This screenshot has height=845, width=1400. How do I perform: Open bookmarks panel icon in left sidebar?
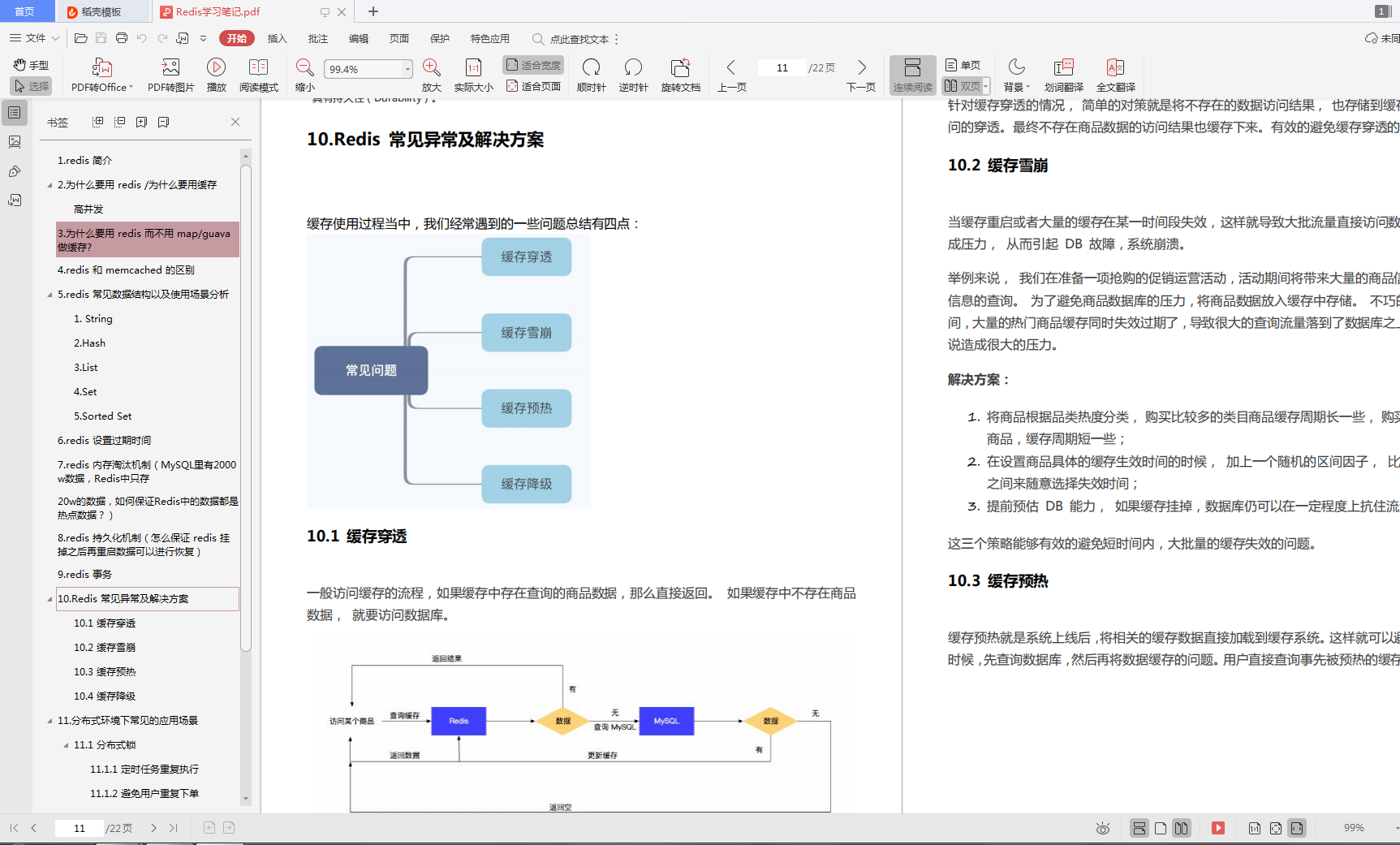15,113
